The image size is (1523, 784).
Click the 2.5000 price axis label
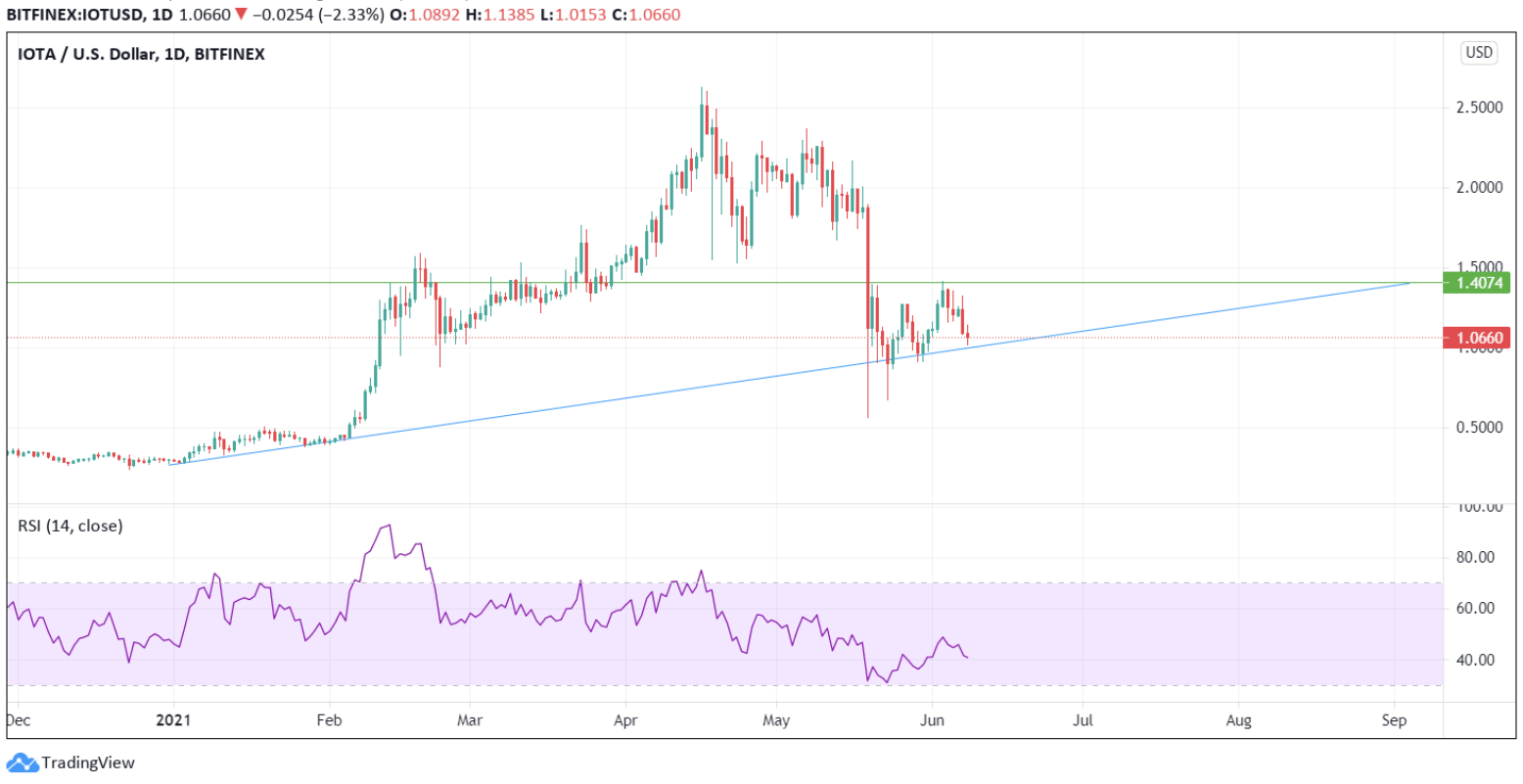pos(1480,107)
